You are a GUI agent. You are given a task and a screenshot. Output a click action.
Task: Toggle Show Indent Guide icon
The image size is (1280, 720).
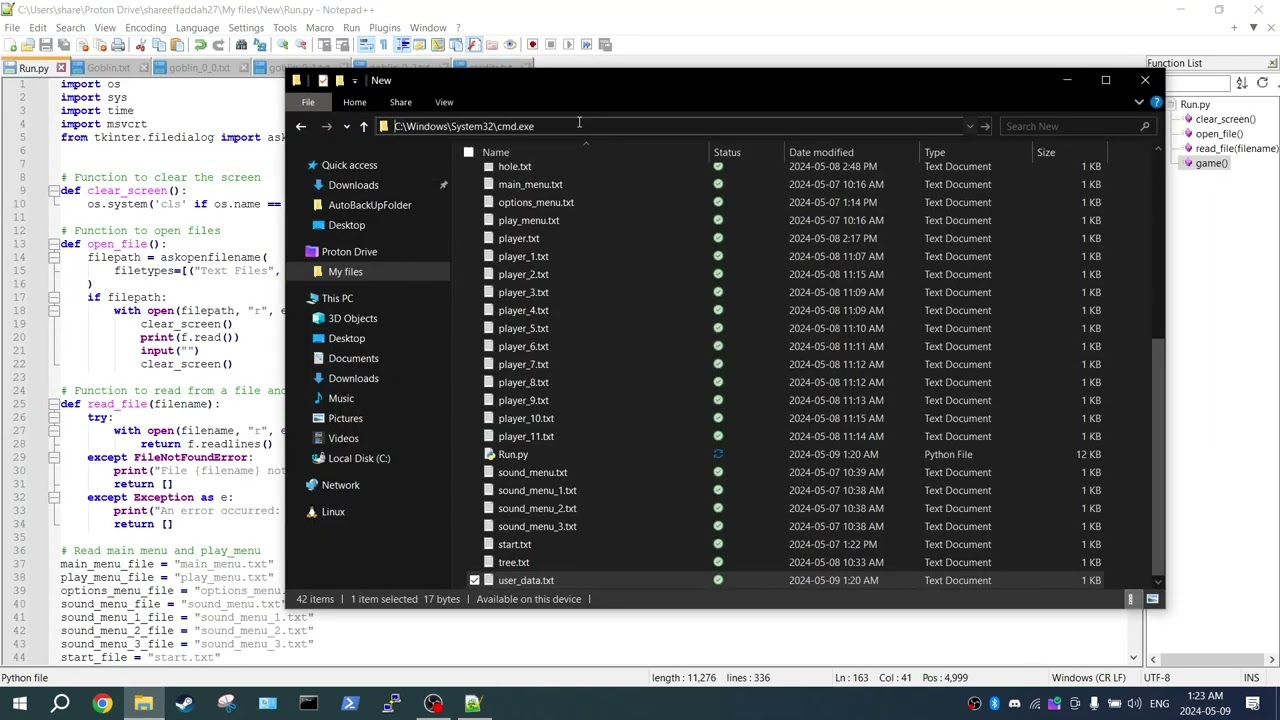(x=402, y=44)
